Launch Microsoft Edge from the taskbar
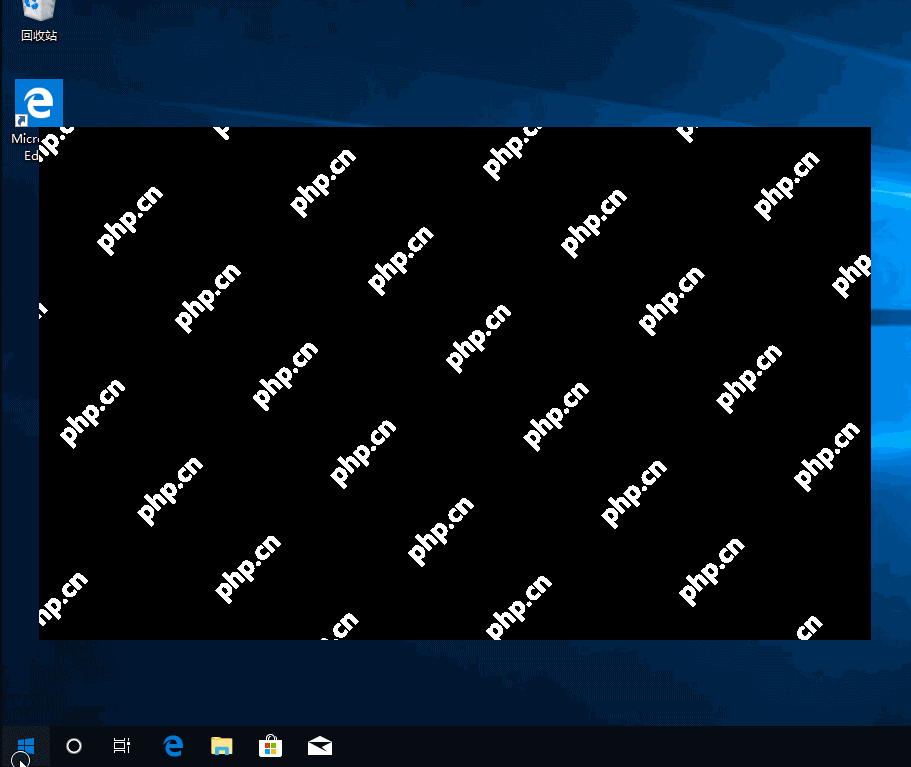The image size is (911, 767). (x=172, y=746)
